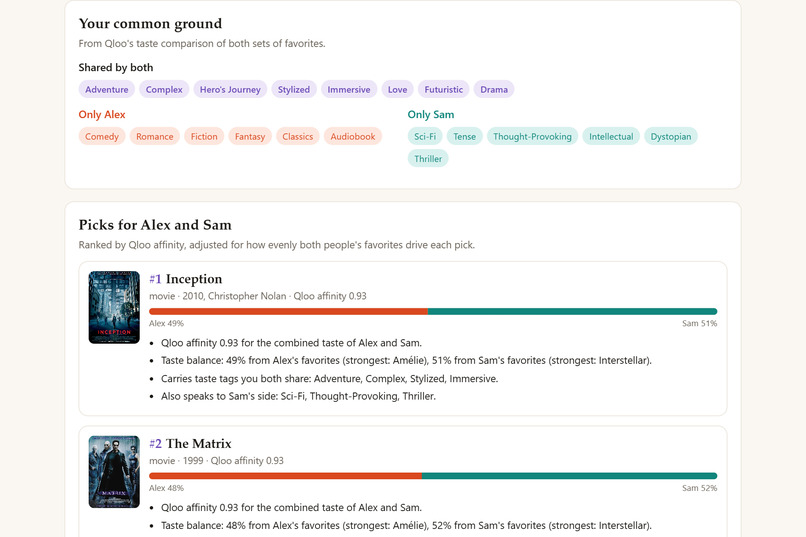The width and height of the screenshot is (806, 537).
Task: Click the 'Shared by both' label
Action: click(x=116, y=67)
